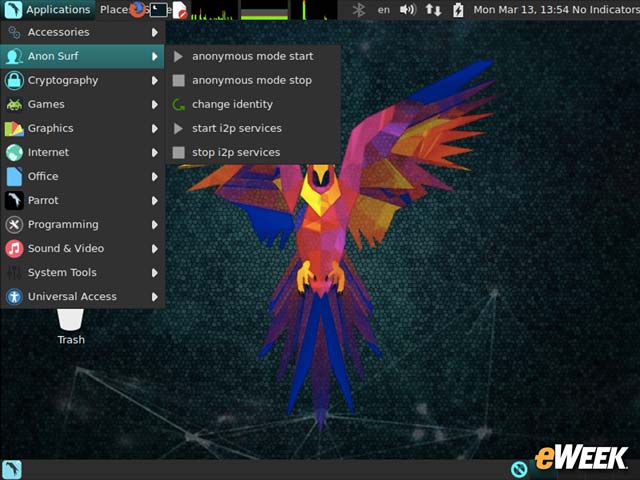Select the Anon Surf menu category

[82, 56]
